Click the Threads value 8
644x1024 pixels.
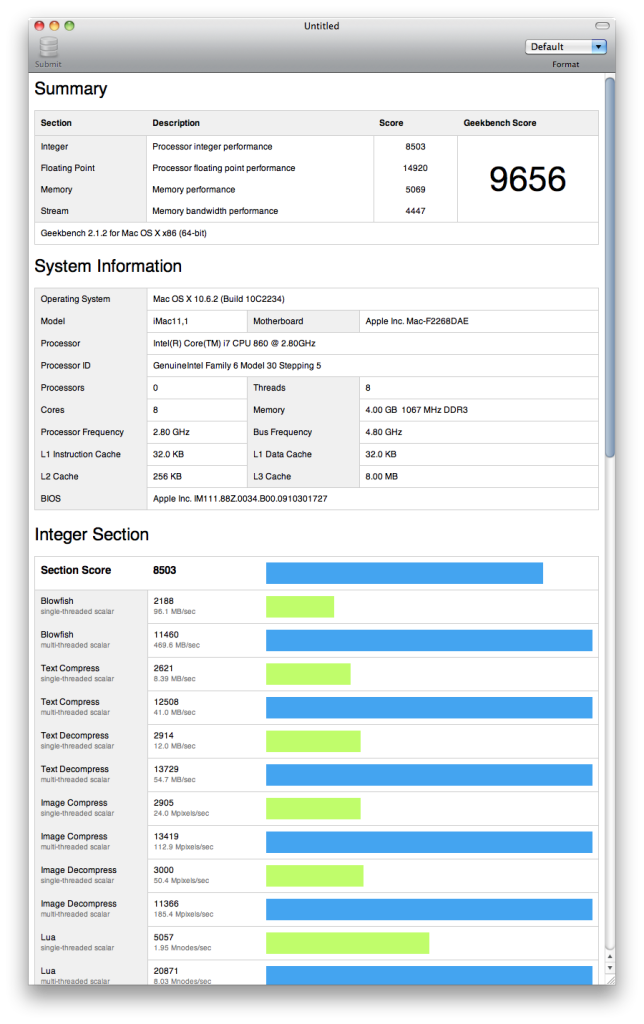[368, 388]
